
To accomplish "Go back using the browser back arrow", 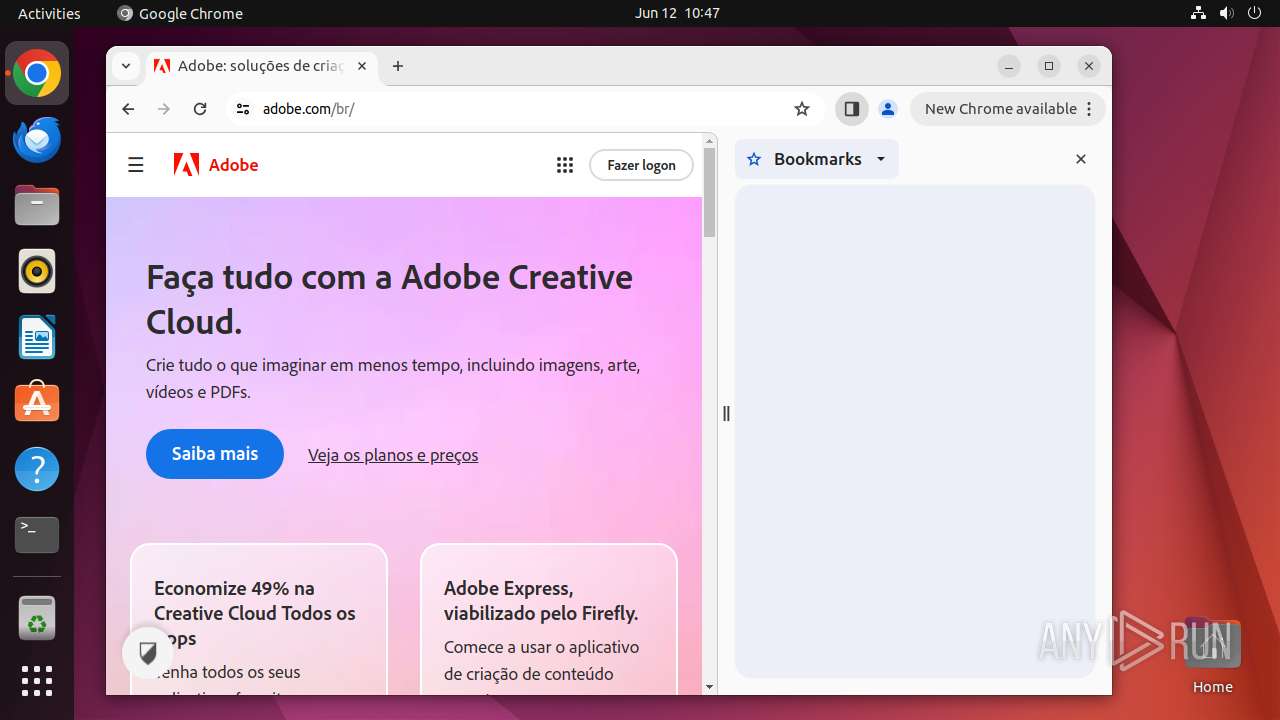I will click(128, 109).
